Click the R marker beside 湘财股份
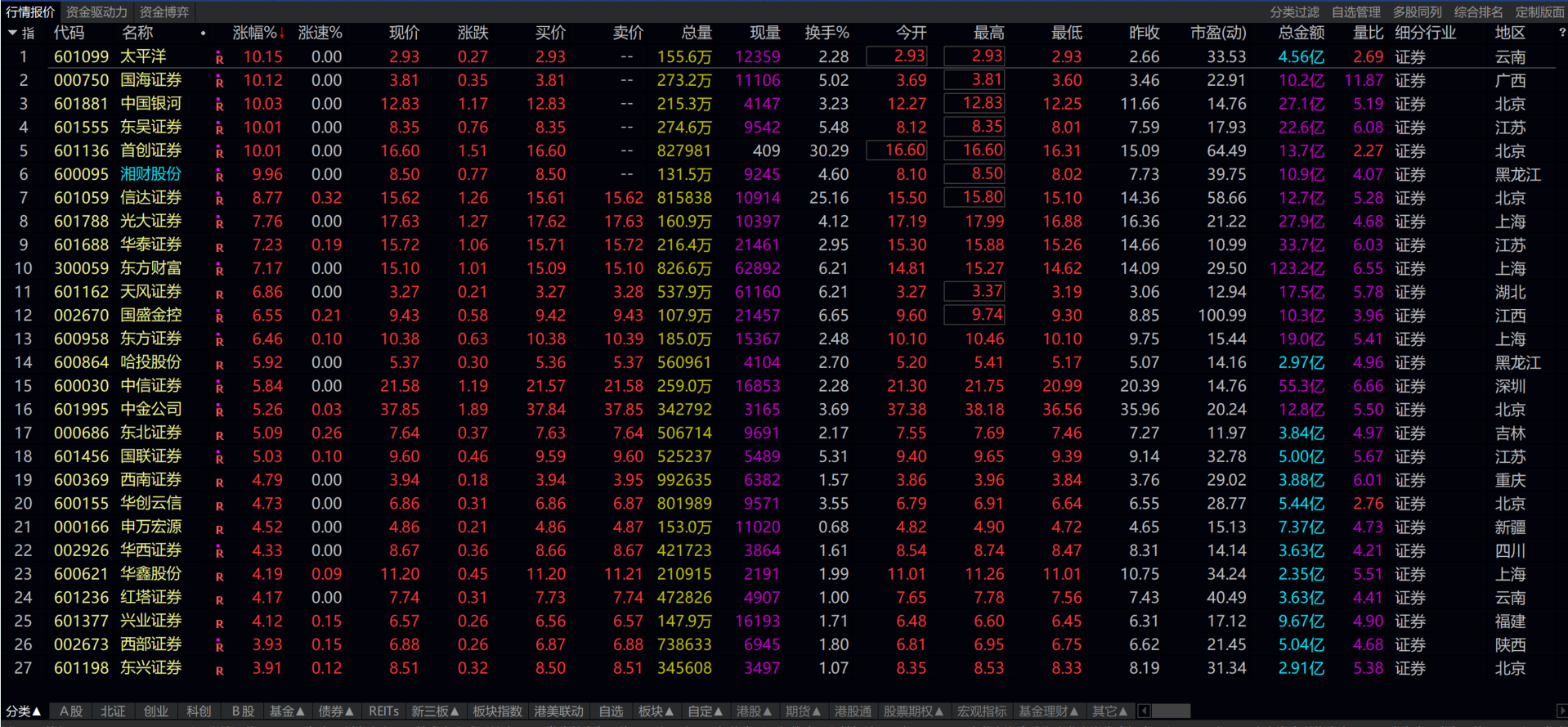 pos(219,176)
